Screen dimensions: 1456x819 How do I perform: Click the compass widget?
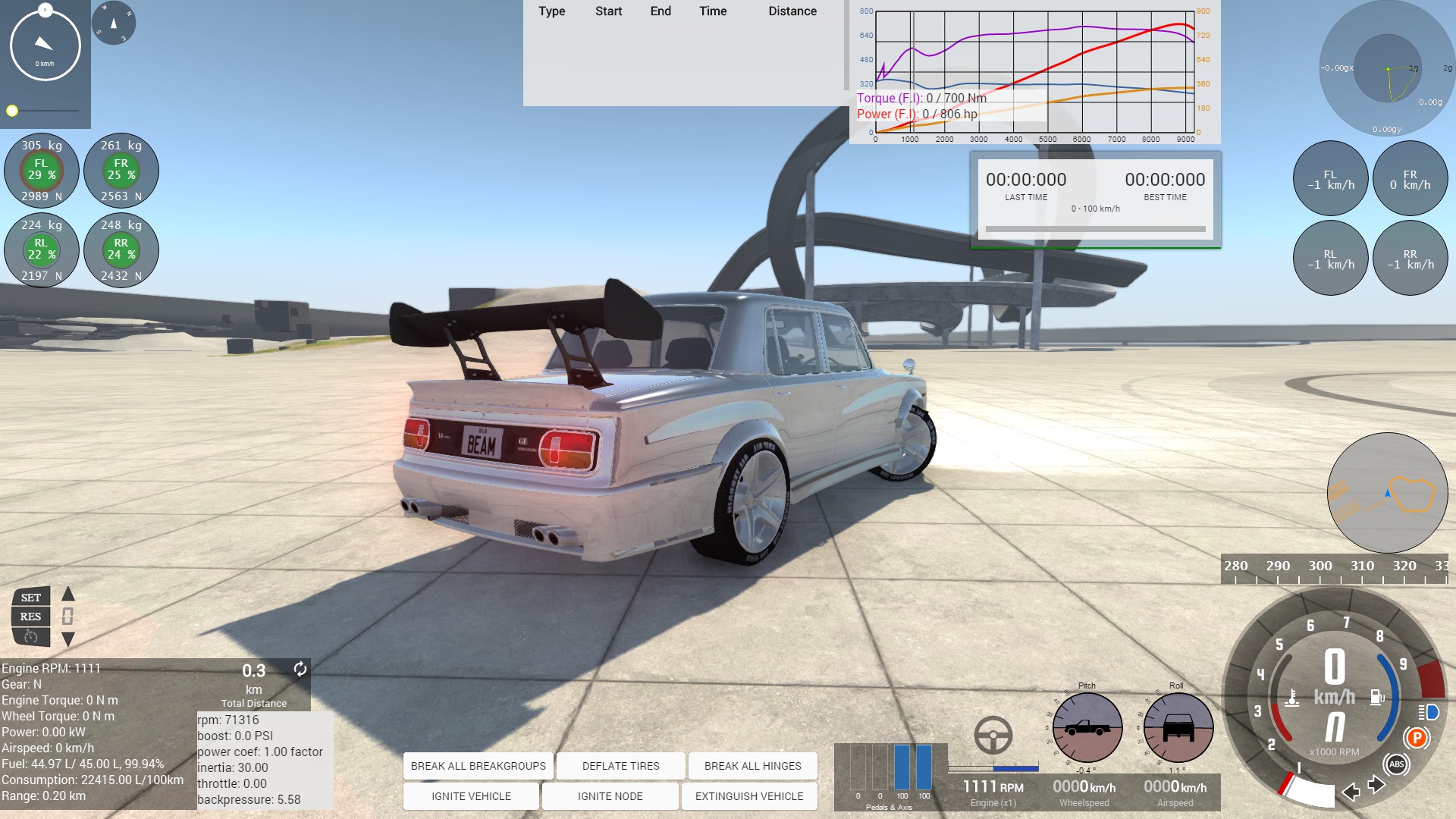click(x=114, y=23)
